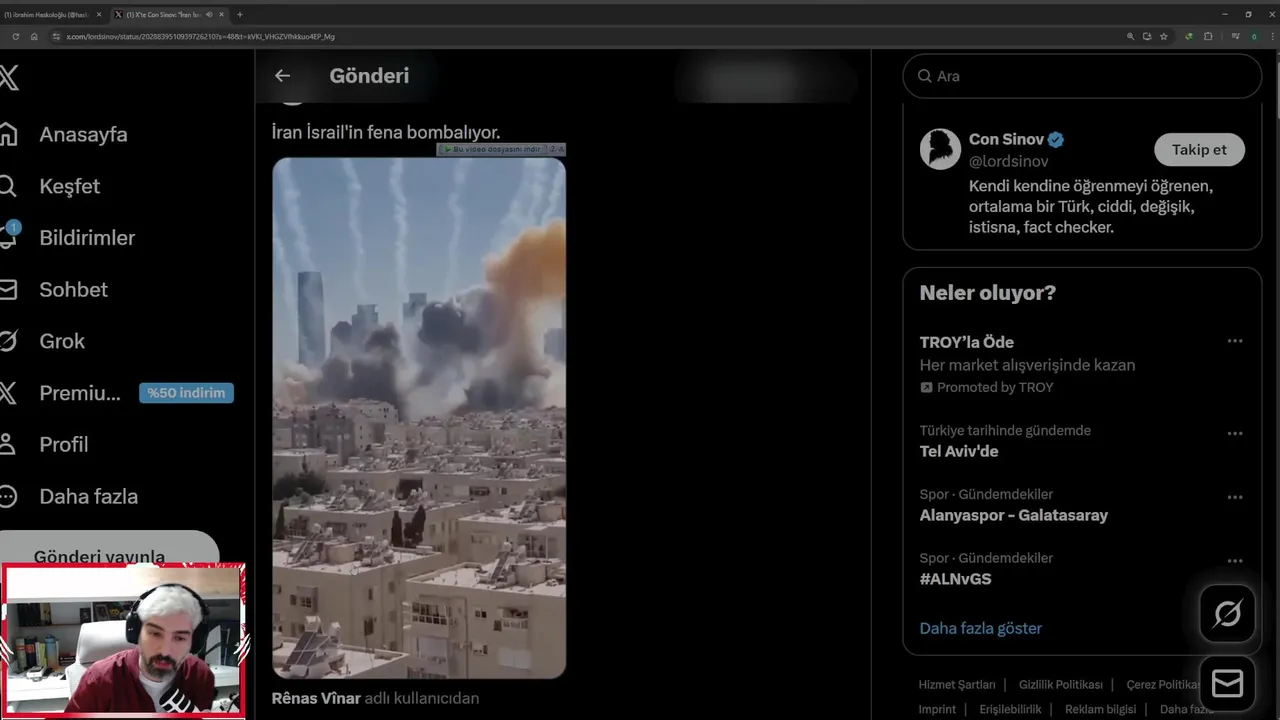Go back with the arrow beside Gönderi
This screenshot has height=720, width=1280.
coord(282,75)
